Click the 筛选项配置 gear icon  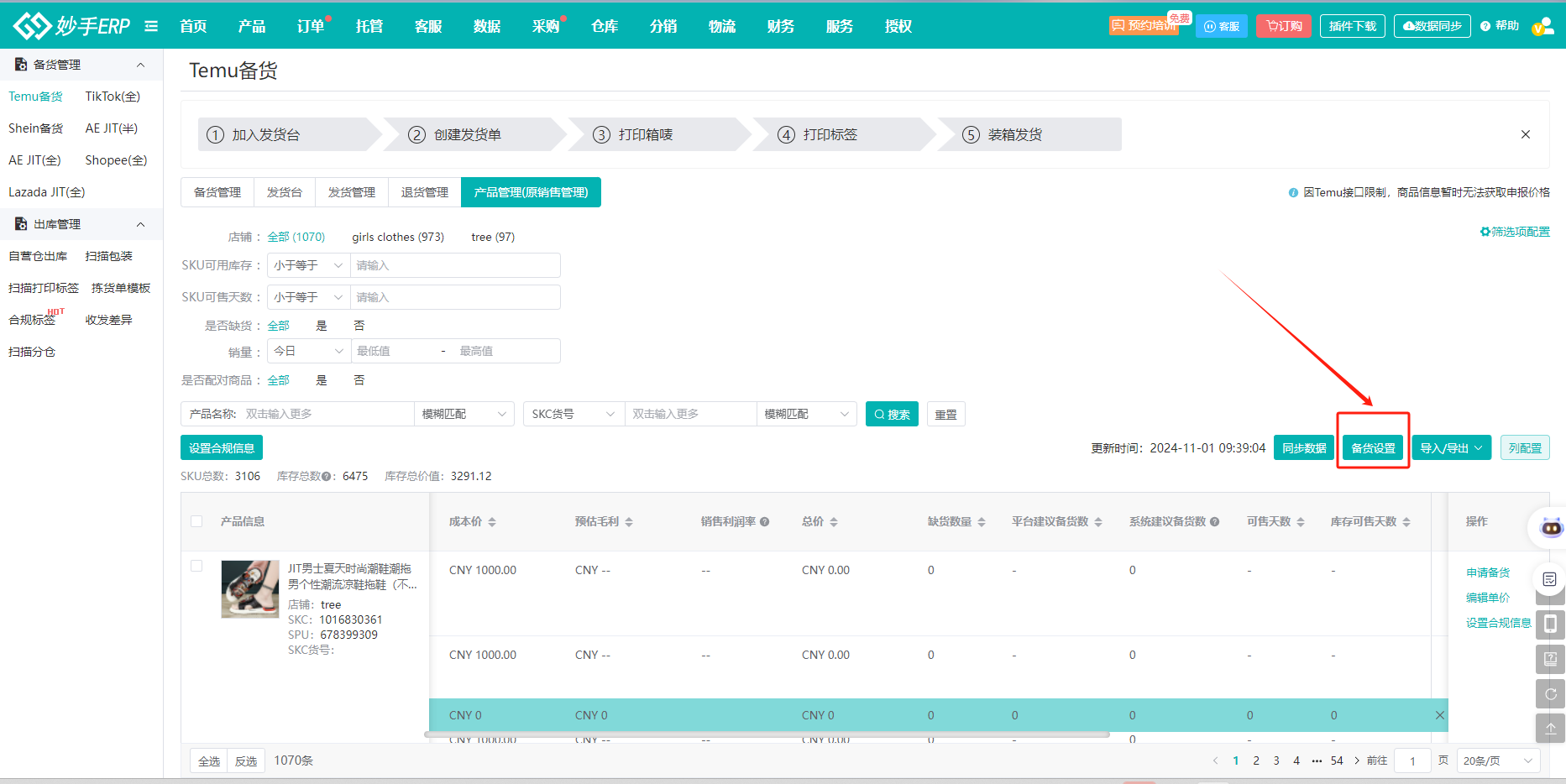tap(1485, 232)
